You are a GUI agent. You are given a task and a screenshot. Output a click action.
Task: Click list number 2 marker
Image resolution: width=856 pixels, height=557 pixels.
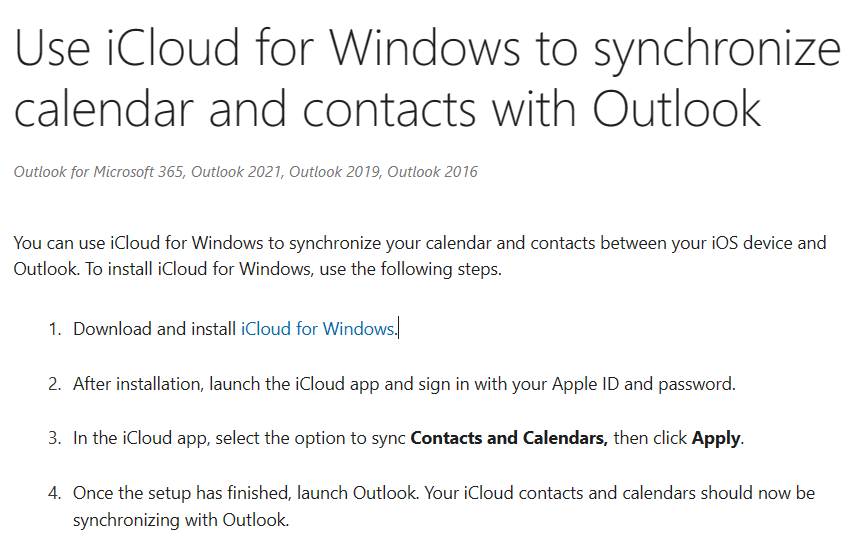click(55, 383)
